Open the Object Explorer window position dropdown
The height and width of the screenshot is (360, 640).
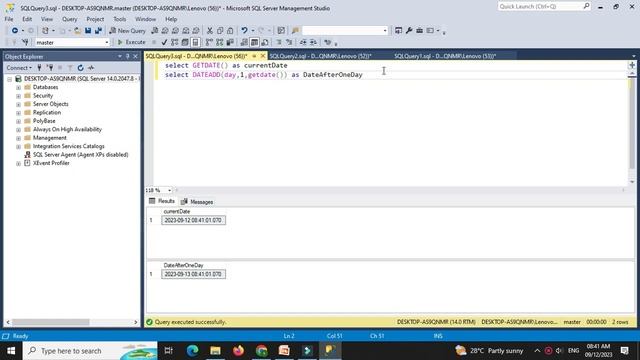click(120, 56)
